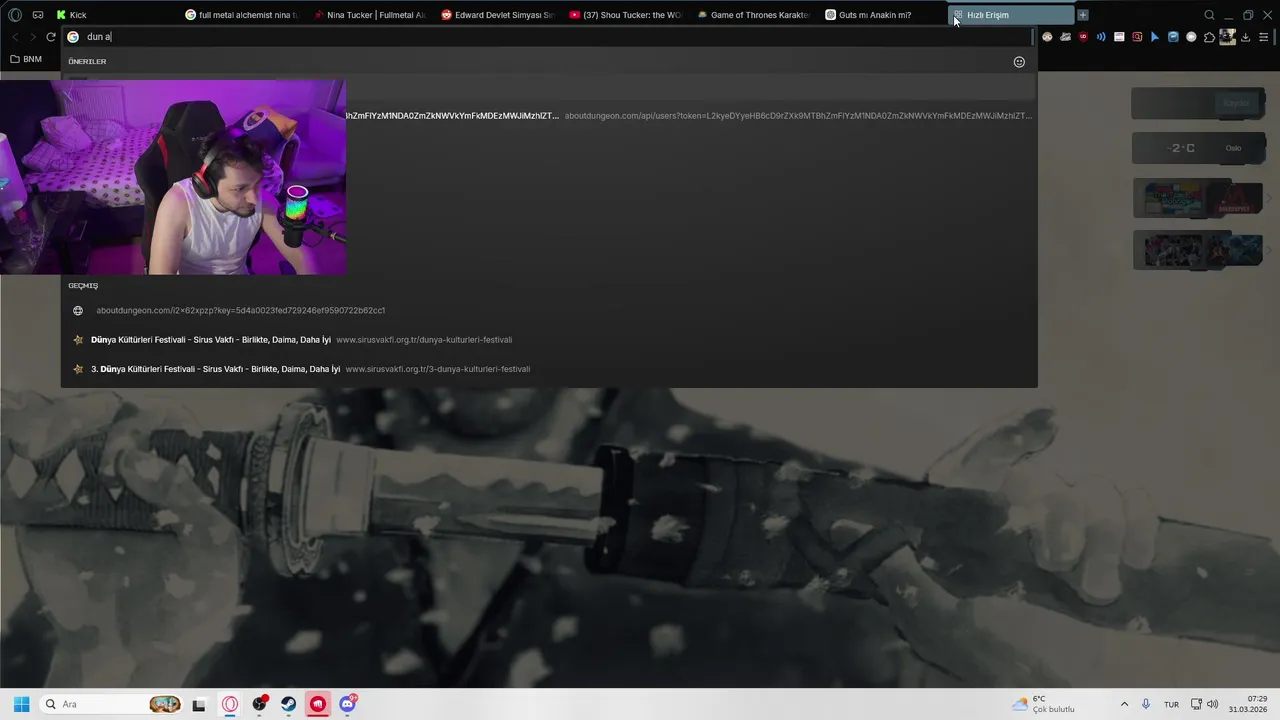Go back with the back arrow
Image resolution: width=1280 pixels, height=720 pixels.
click(x=15, y=37)
